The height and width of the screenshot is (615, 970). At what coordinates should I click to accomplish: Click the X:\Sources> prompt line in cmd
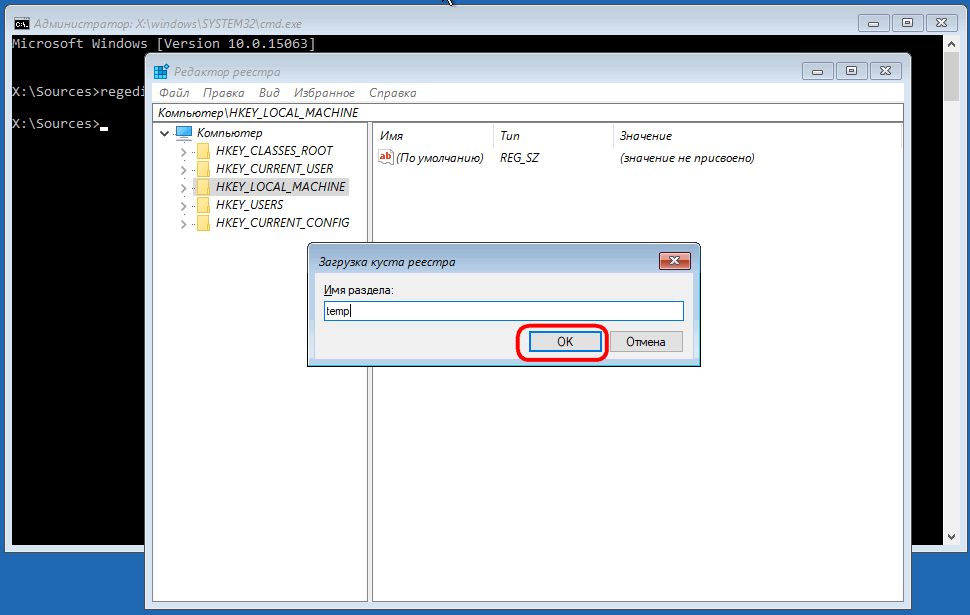coord(59,124)
